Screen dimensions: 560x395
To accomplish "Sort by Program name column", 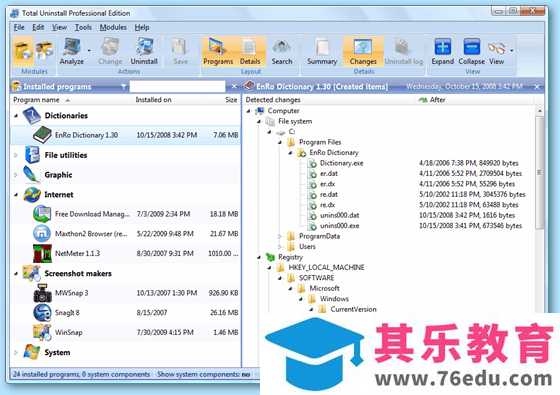I will click(x=71, y=100).
